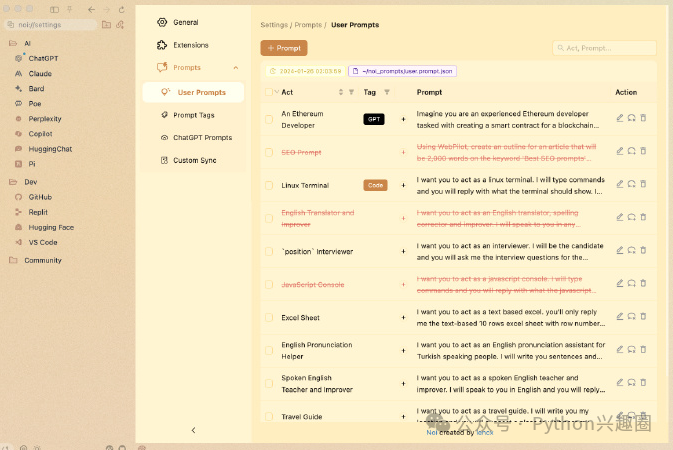Click the orange + Prompt button
Screen dimensions: 673x450
[284, 48]
